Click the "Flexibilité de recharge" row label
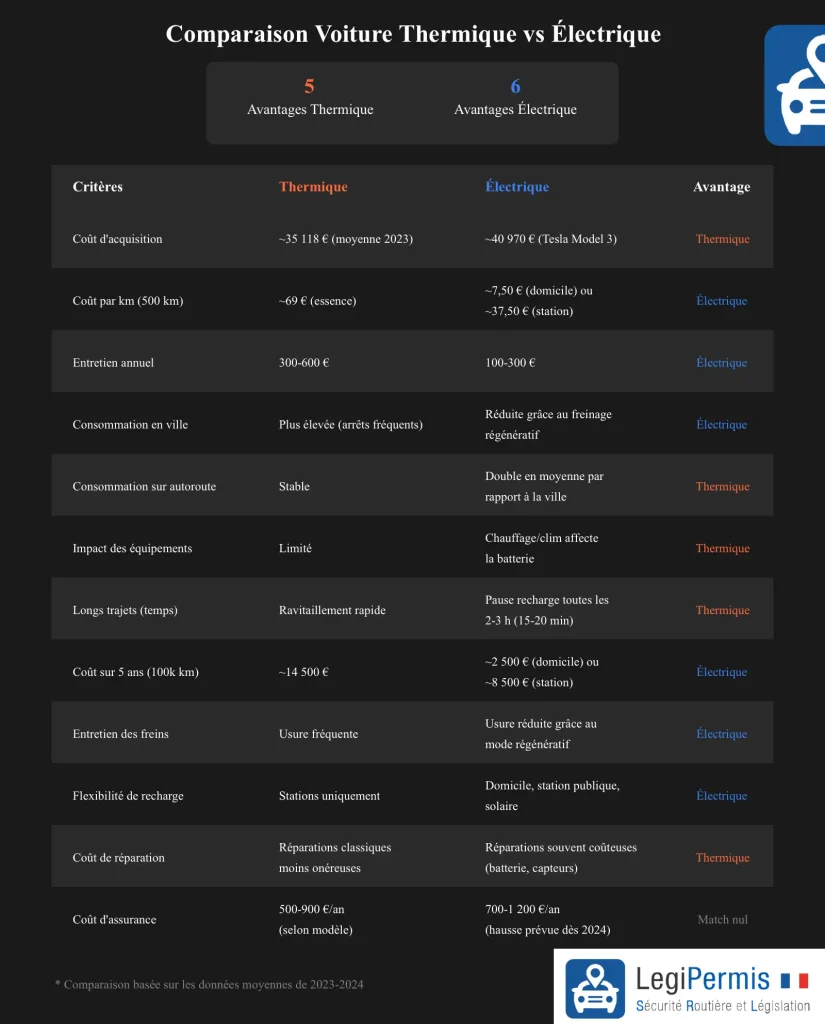 [x=128, y=796]
